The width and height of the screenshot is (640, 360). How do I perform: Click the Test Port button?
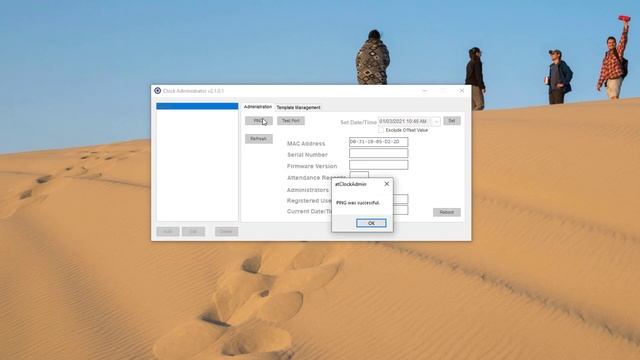tap(291, 121)
